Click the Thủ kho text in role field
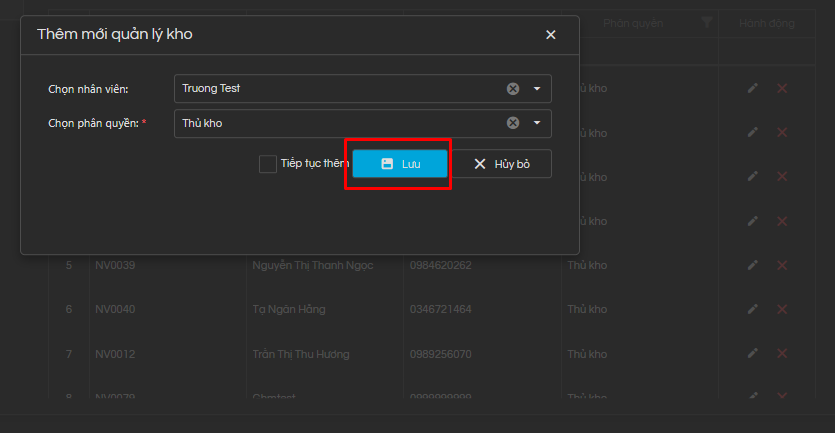Viewport: 835px width, 433px height. [202, 123]
